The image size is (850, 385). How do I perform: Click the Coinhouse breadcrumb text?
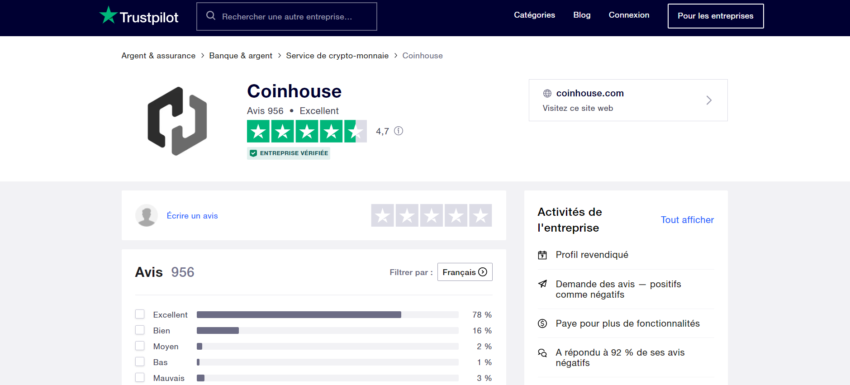pos(422,56)
